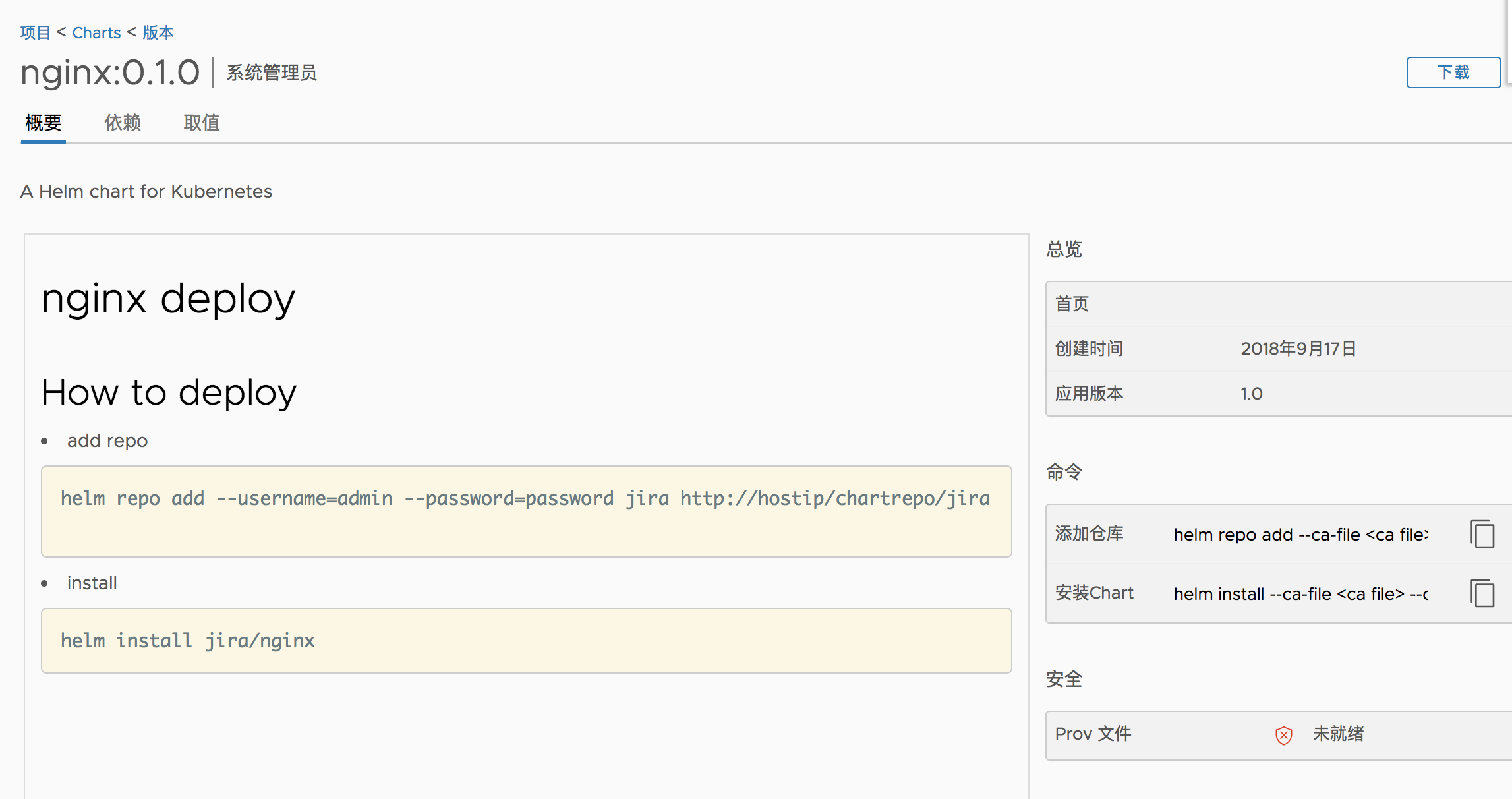Screen dimensions: 1512x799
Task: Click the 下载 button
Action: 1453,73
